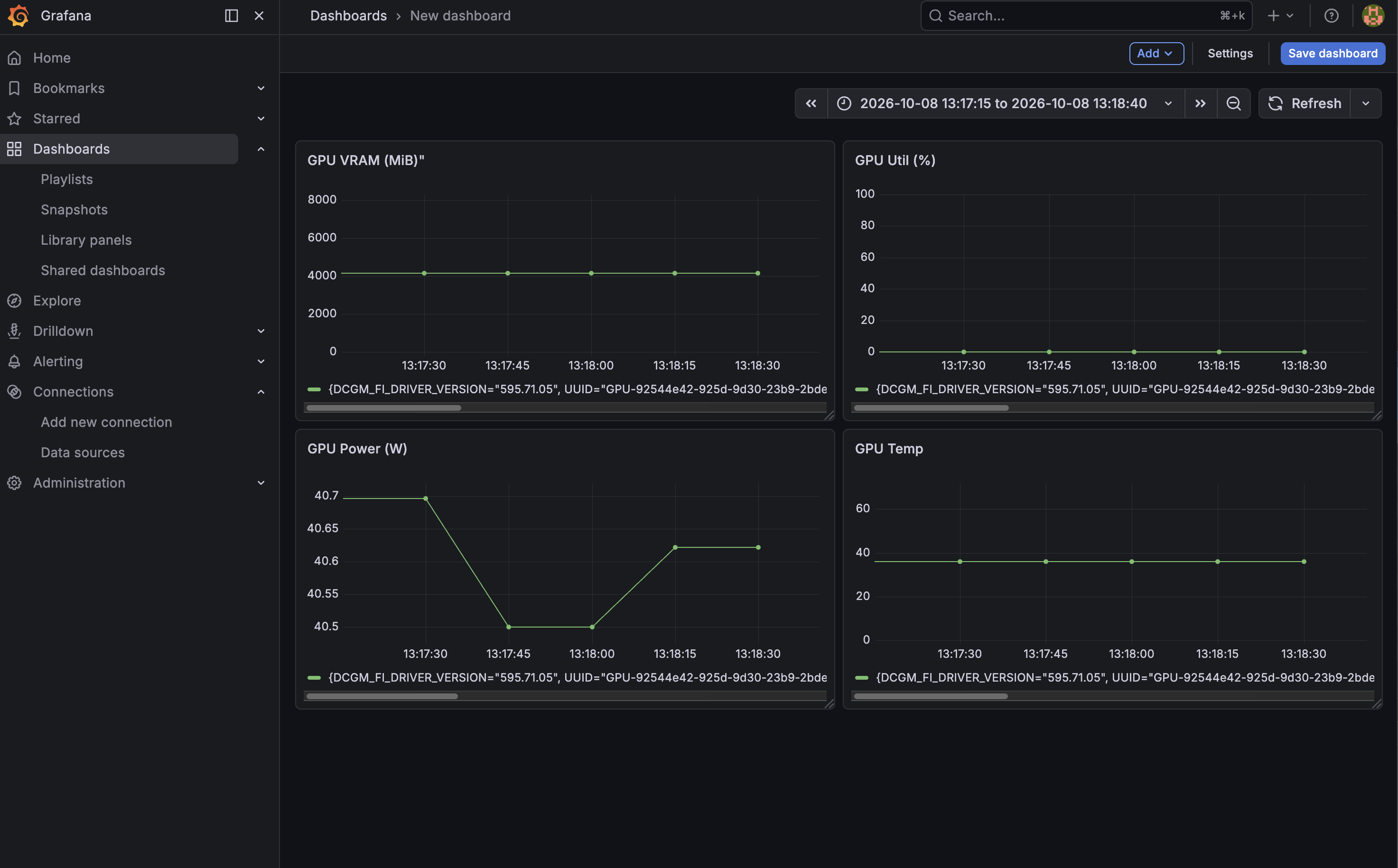Click Save dashboard button
The height and width of the screenshot is (868, 1398).
pyautogui.click(x=1332, y=54)
